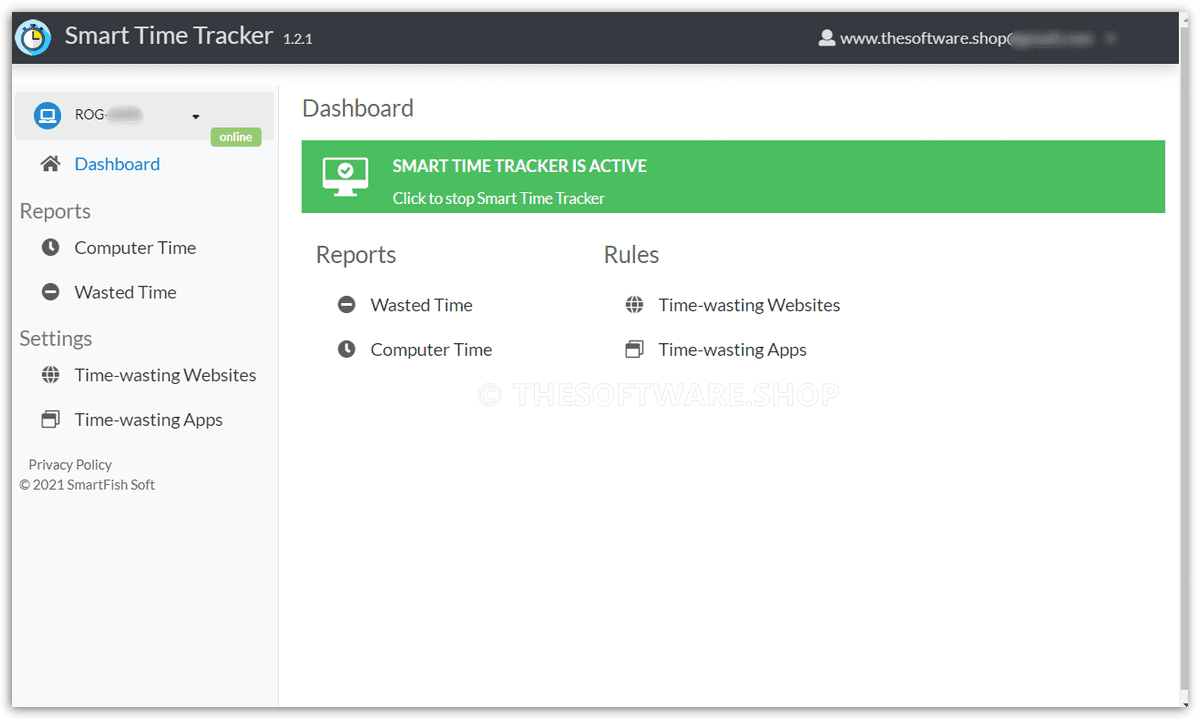Click the user account avatar icon
The height and width of the screenshot is (719, 1200).
[x=826, y=38]
